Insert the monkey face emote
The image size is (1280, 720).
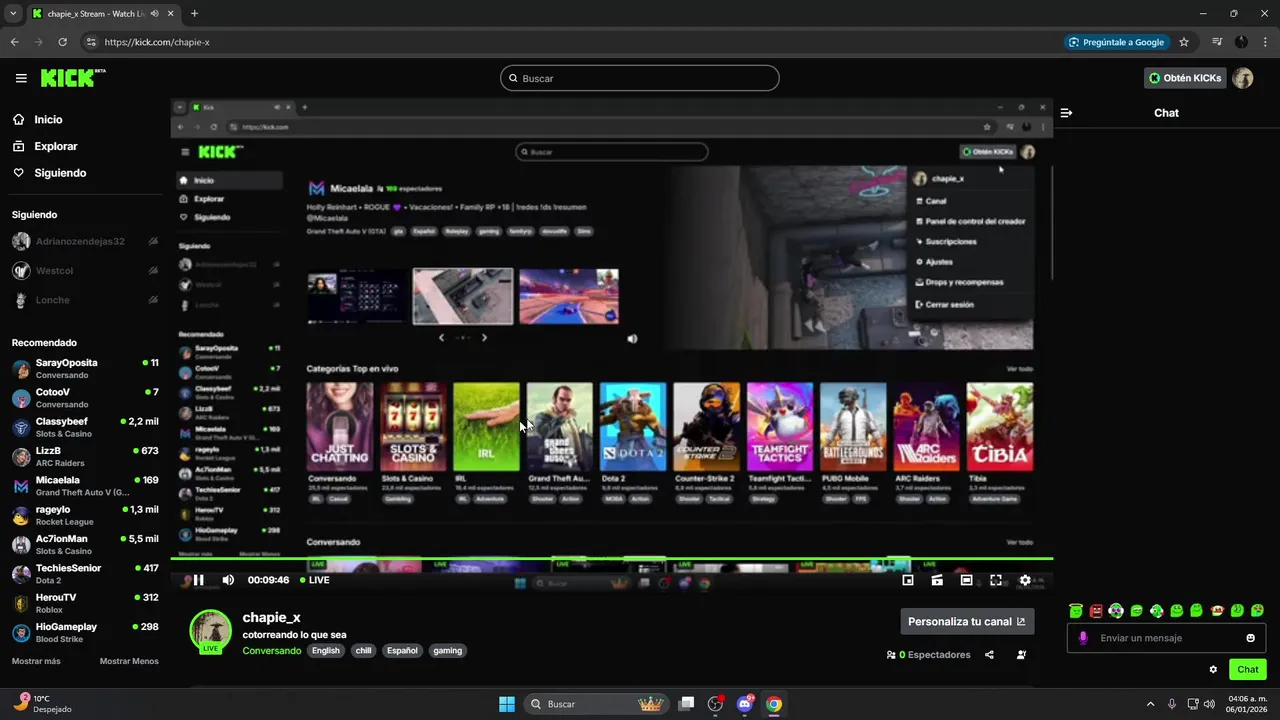coord(1217,611)
